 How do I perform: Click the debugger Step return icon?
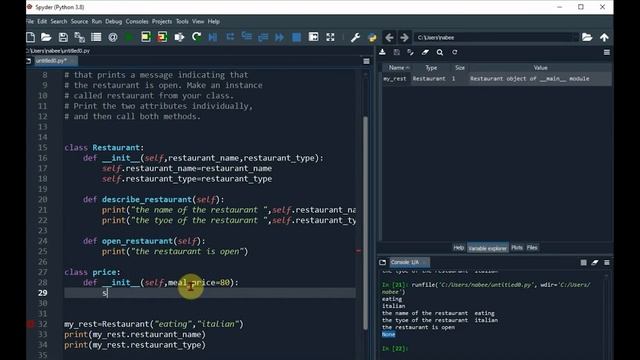coord(263,38)
